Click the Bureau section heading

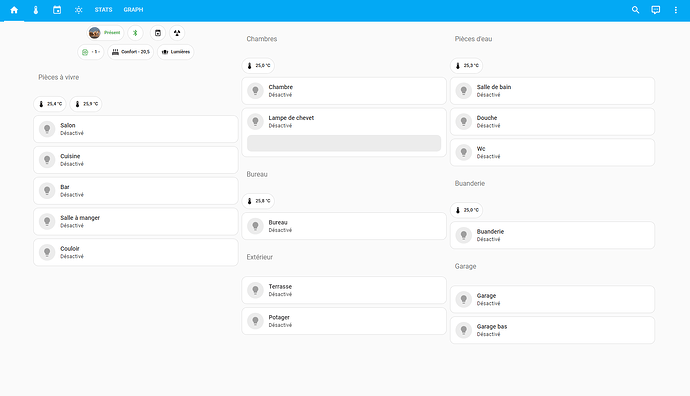click(257, 174)
